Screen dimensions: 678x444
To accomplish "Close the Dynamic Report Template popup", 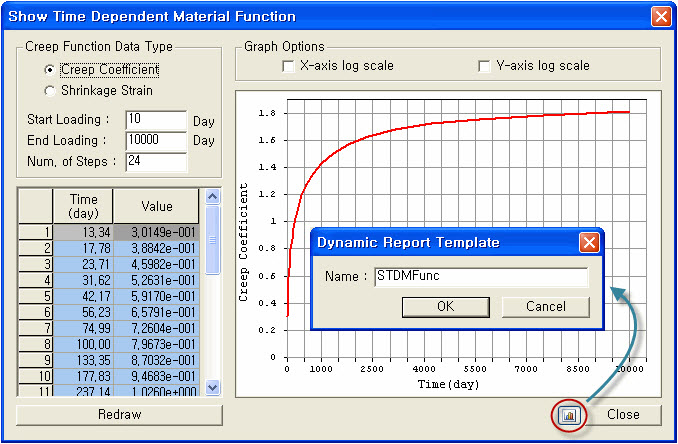I will click(x=589, y=242).
